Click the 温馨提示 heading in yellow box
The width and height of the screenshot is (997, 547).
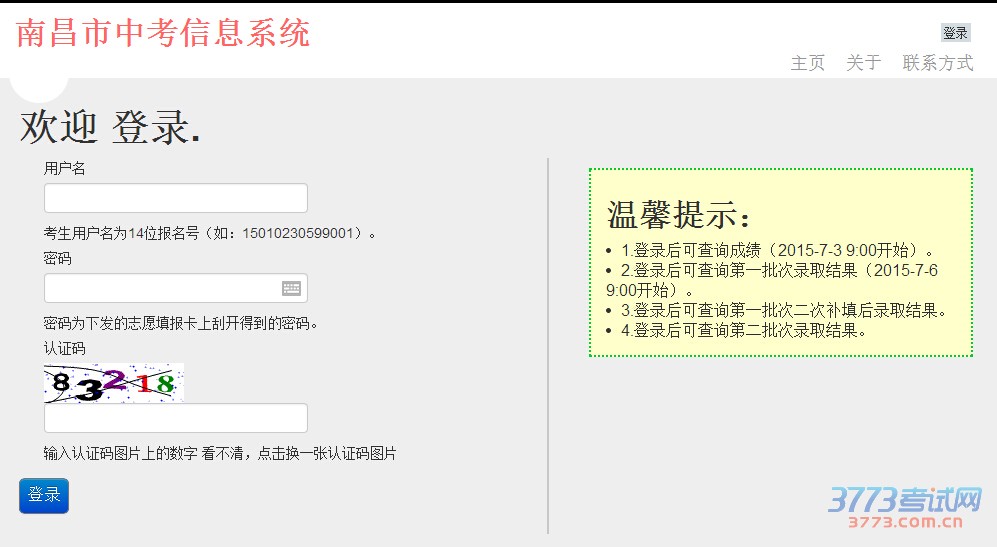pos(679,213)
